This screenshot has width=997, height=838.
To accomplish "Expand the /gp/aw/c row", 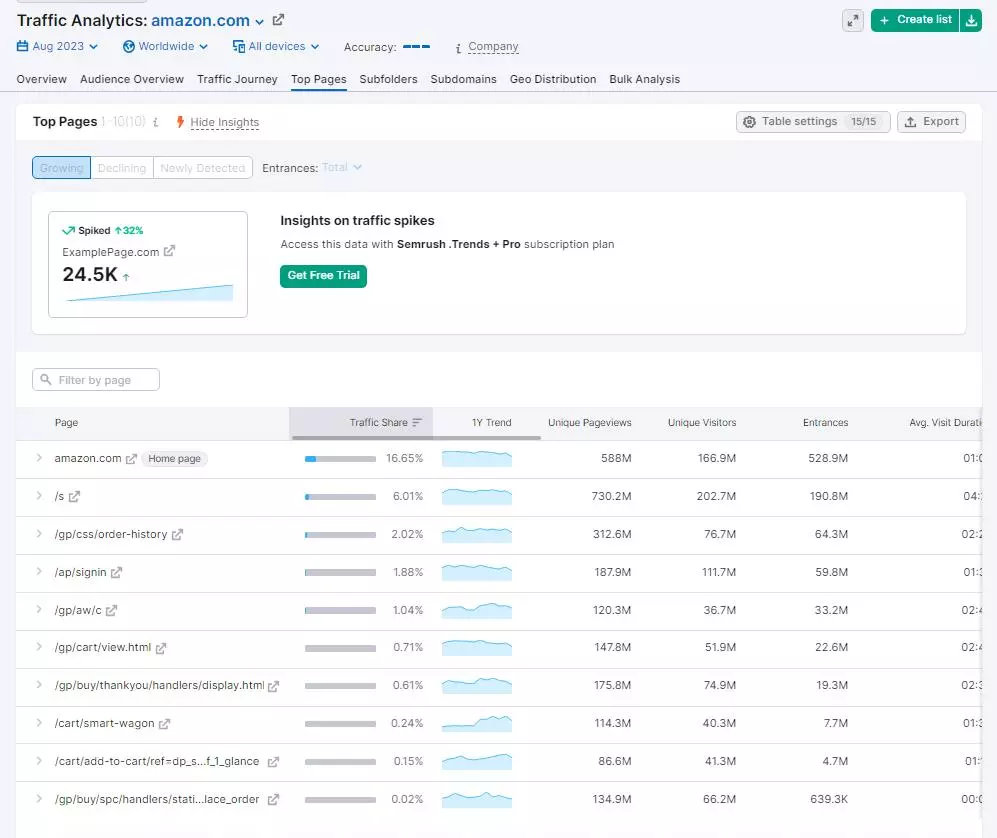I will [x=39, y=609].
